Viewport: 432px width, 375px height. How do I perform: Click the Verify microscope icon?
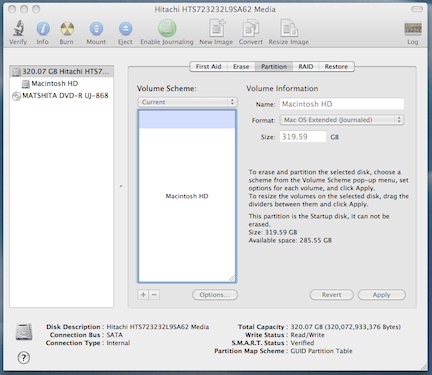click(18, 28)
